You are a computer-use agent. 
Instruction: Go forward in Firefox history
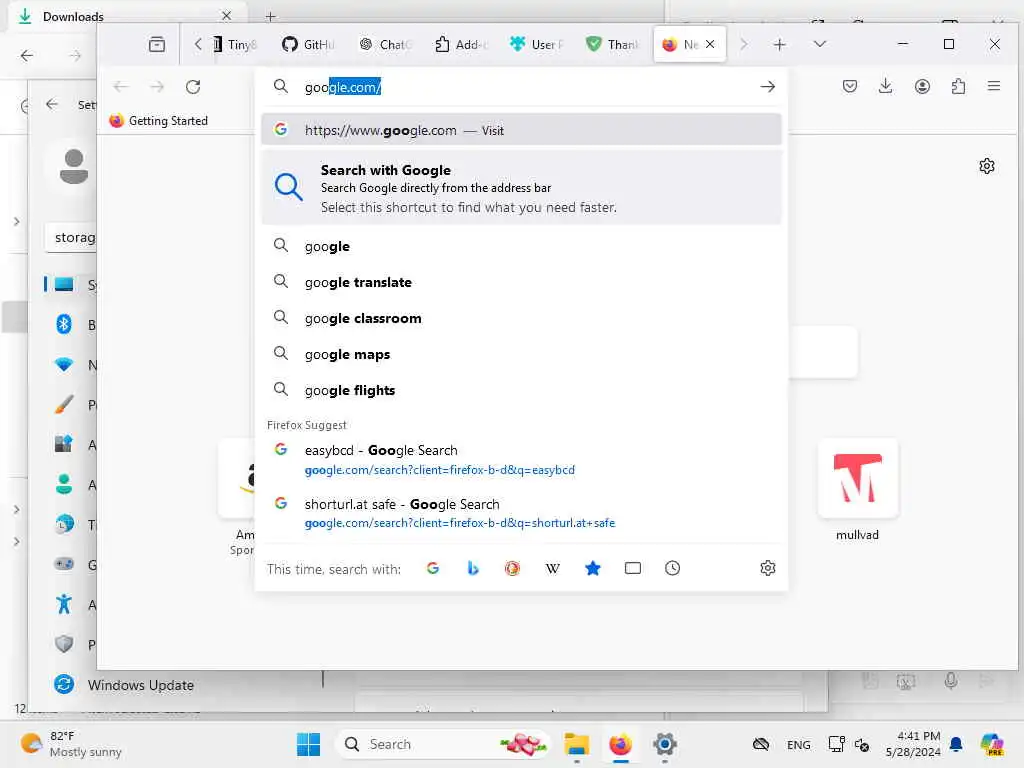157,87
